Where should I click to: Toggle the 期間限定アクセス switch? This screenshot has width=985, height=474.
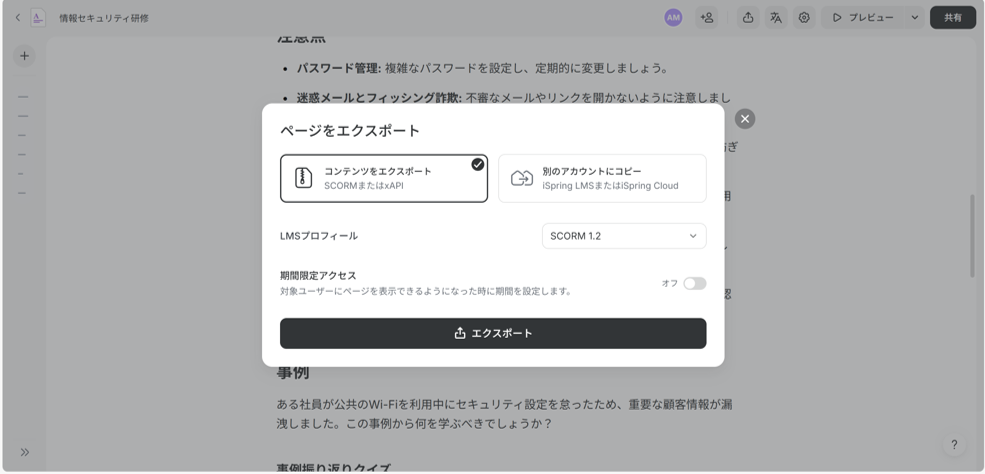click(695, 284)
